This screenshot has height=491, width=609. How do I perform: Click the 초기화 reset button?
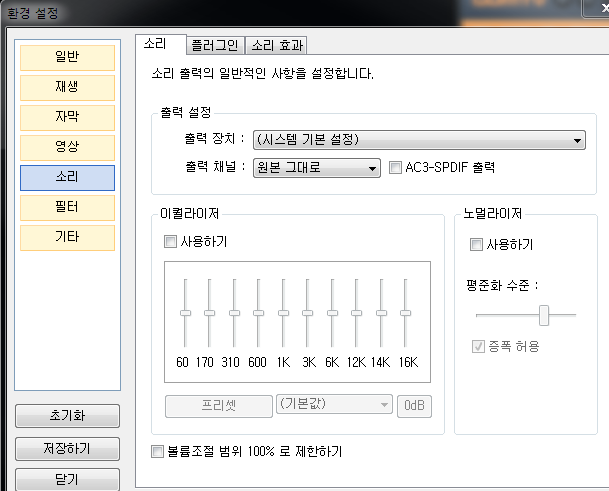pyautogui.click(x=67, y=416)
